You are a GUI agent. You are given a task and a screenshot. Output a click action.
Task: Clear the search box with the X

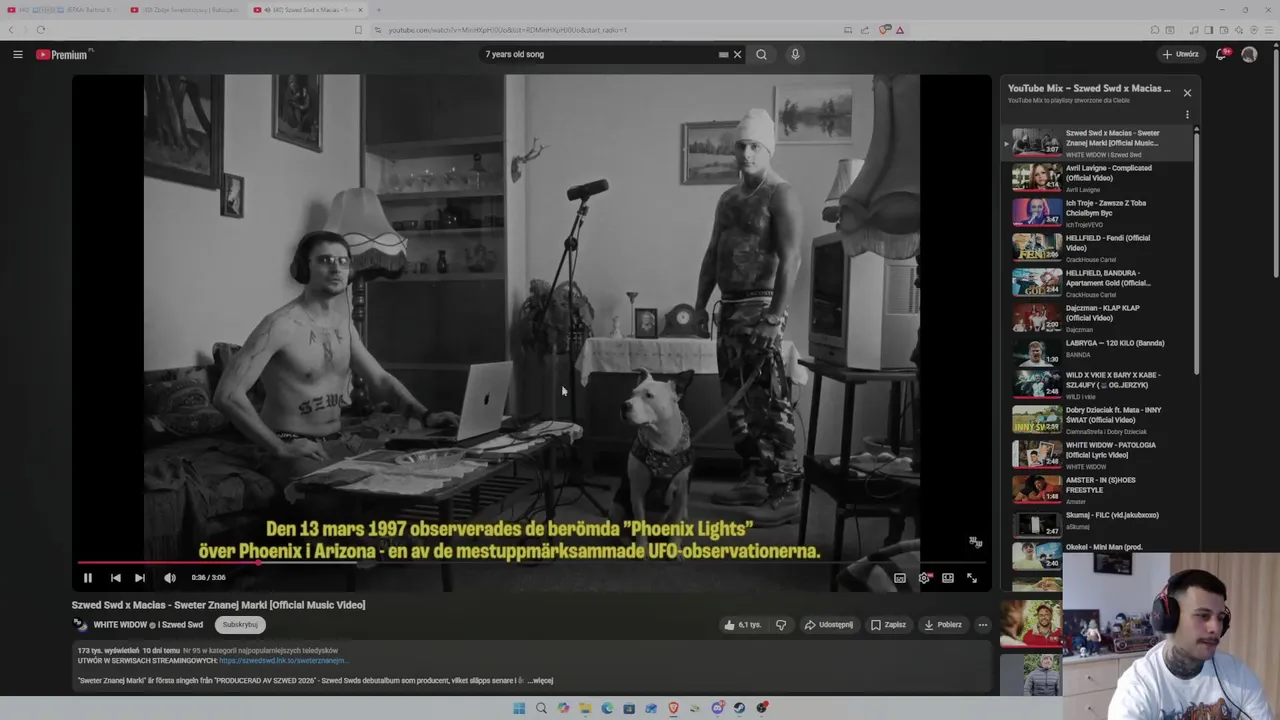[x=738, y=54]
